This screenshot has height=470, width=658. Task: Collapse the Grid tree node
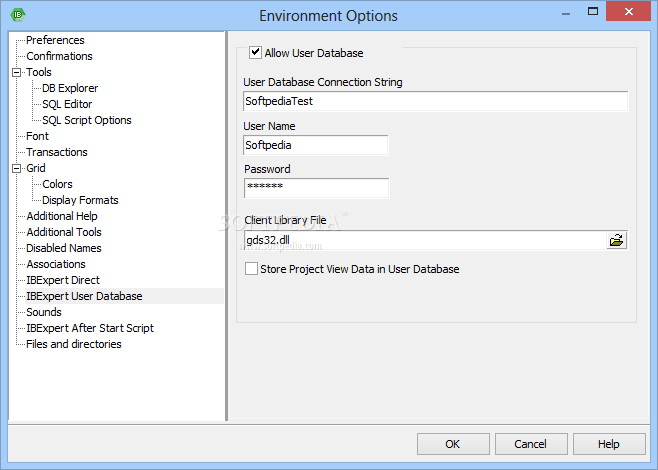coord(16,168)
